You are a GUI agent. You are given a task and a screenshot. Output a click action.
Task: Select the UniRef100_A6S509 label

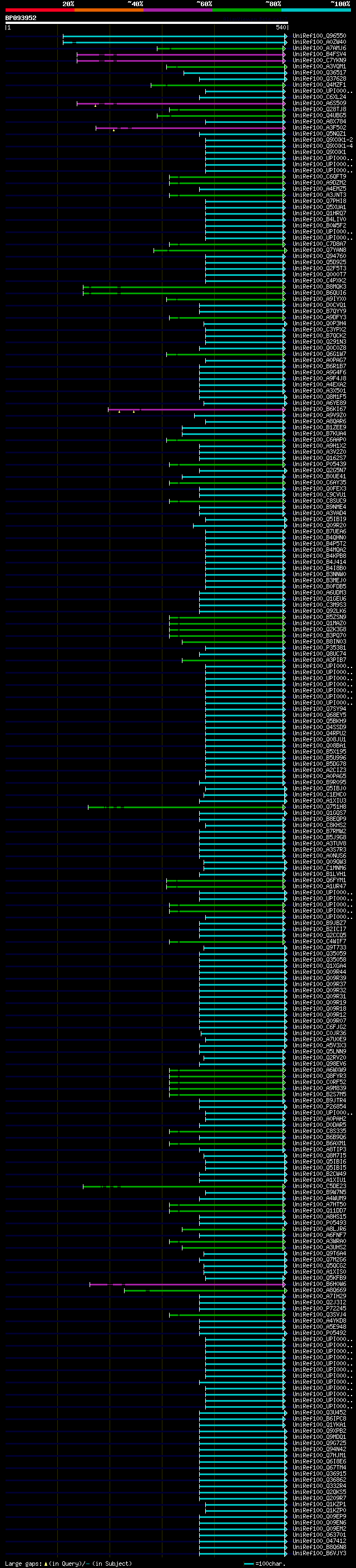tap(319, 103)
